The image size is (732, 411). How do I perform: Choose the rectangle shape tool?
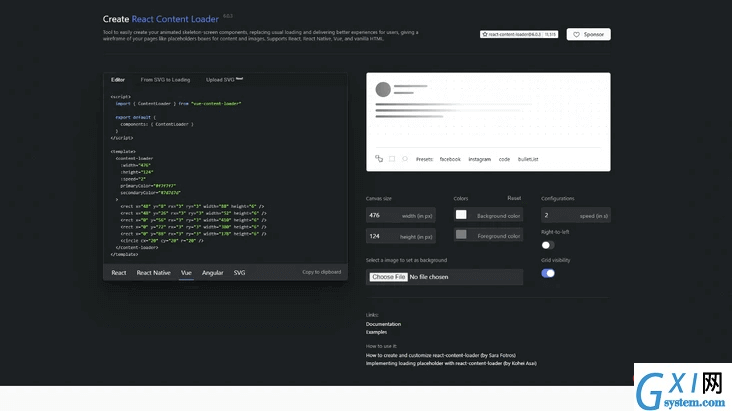tap(392, 159)
